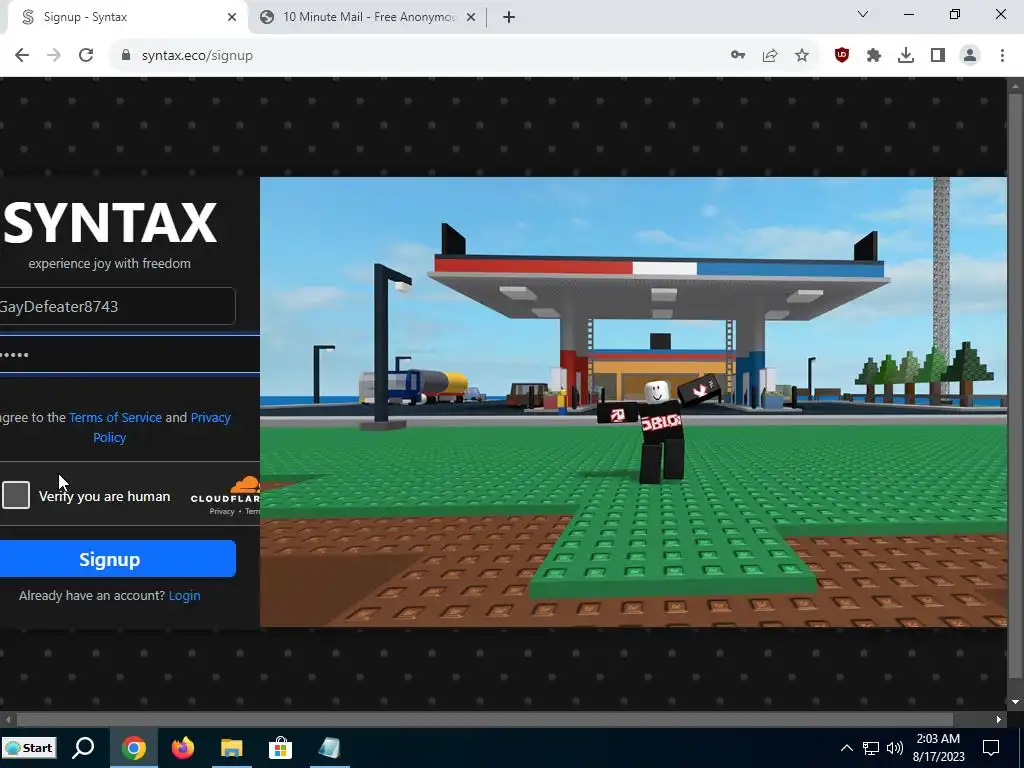Open a new browser tab
The height and width of the screenshot is (768, 1024).
pyautogui.click(x=509, y=18)
